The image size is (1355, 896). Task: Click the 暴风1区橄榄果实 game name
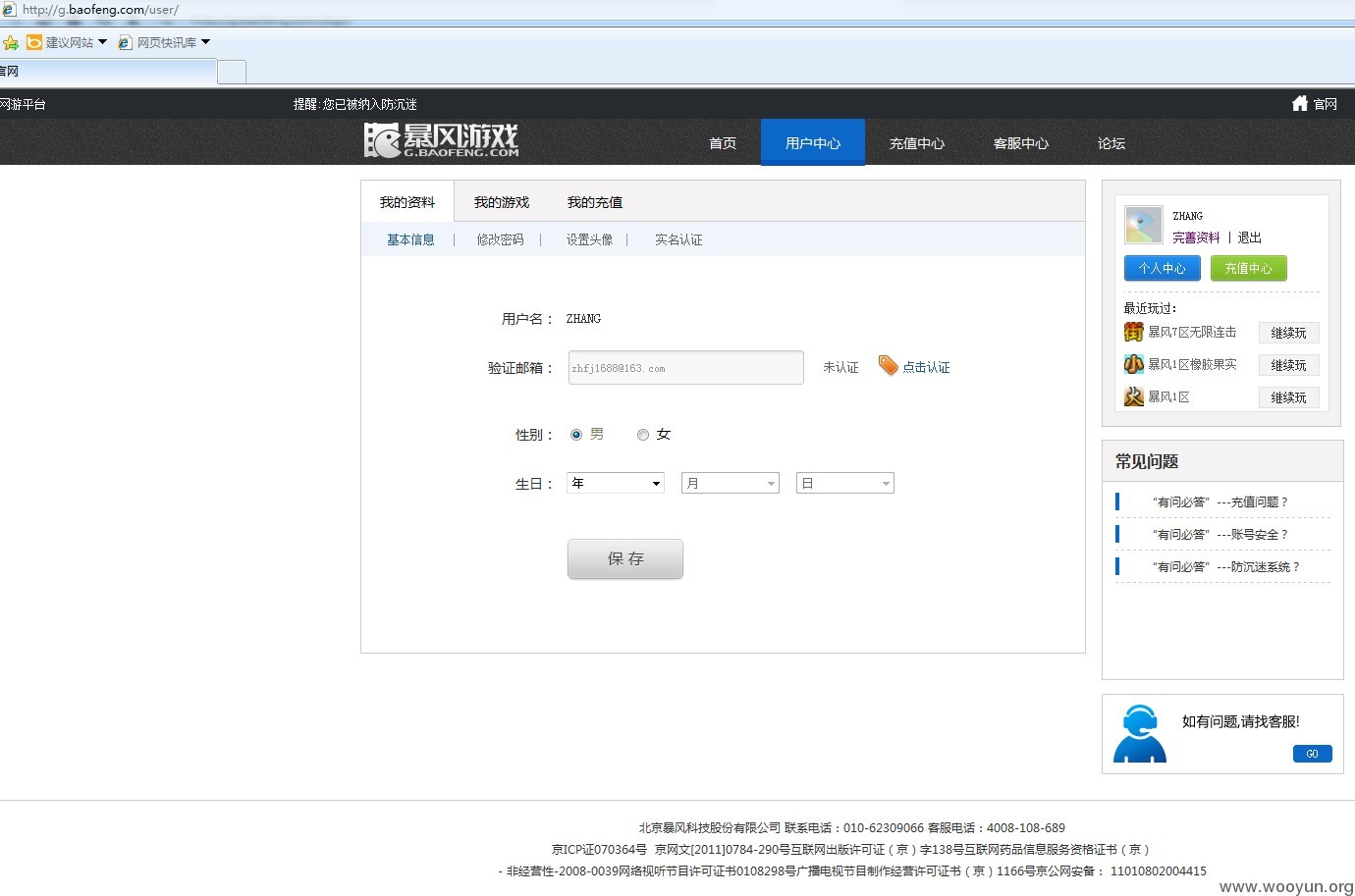click(x=1192, y=364)
